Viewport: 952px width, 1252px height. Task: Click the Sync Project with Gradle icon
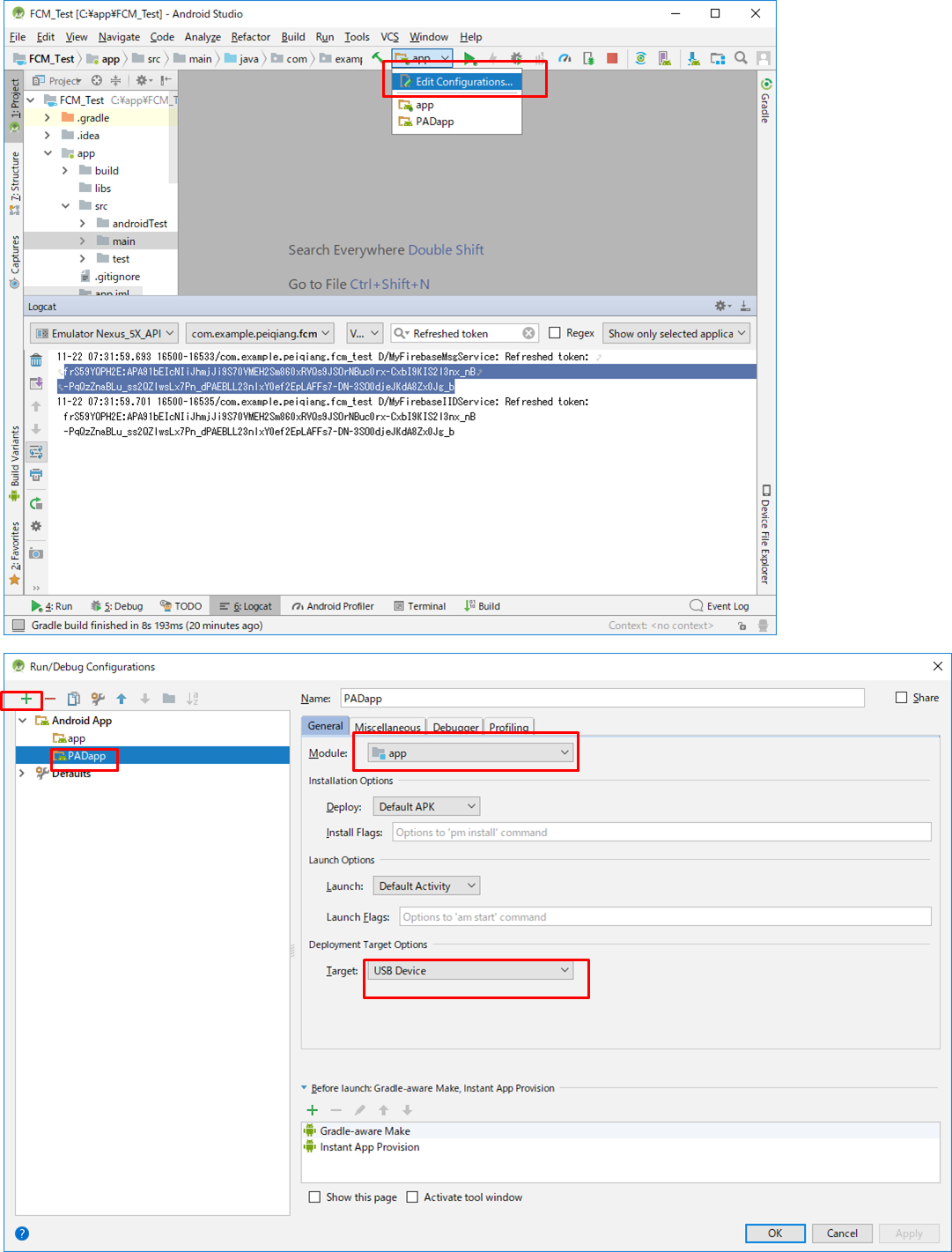pos(641,58)
